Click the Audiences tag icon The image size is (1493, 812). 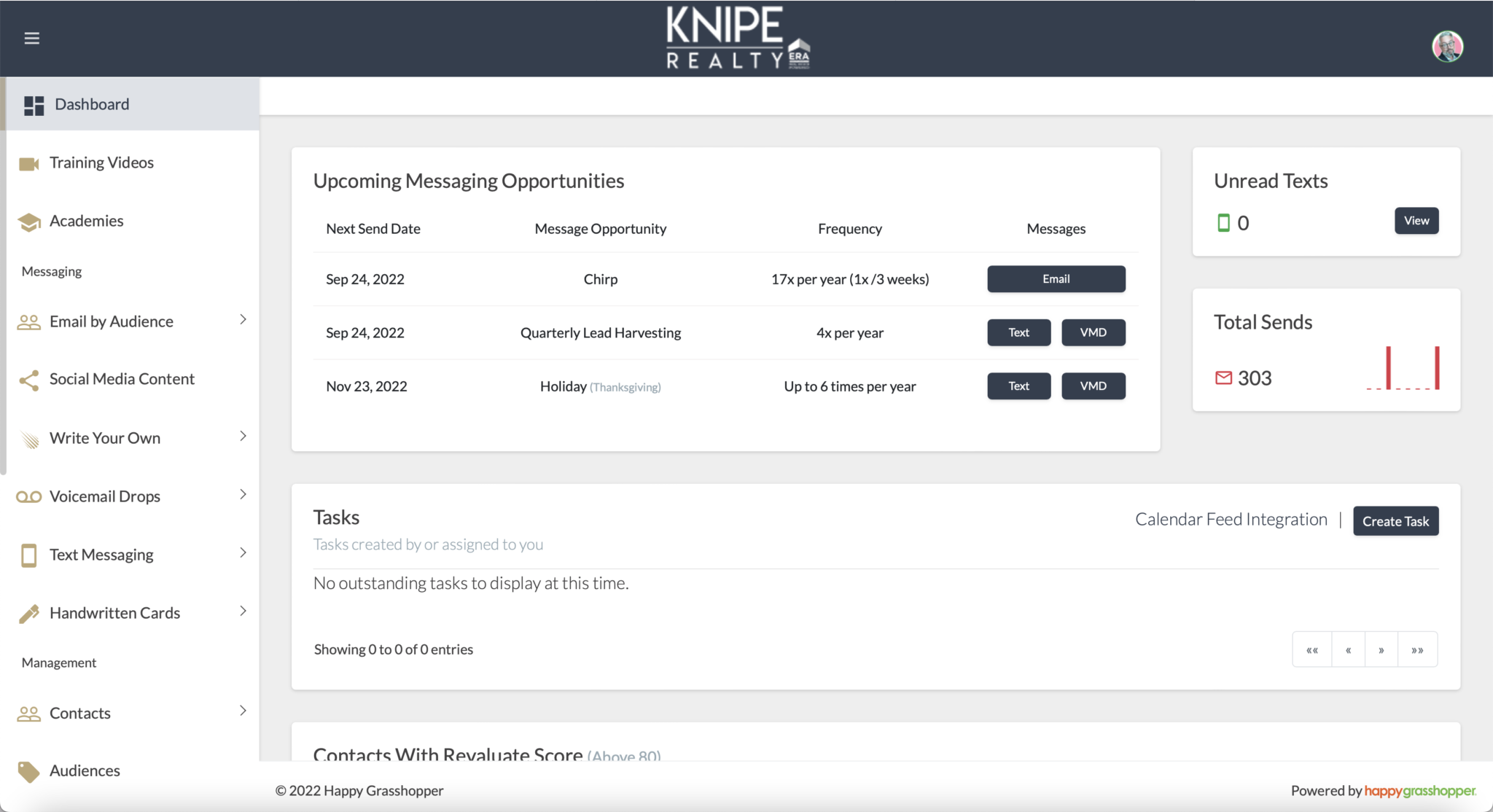(28, 771)
